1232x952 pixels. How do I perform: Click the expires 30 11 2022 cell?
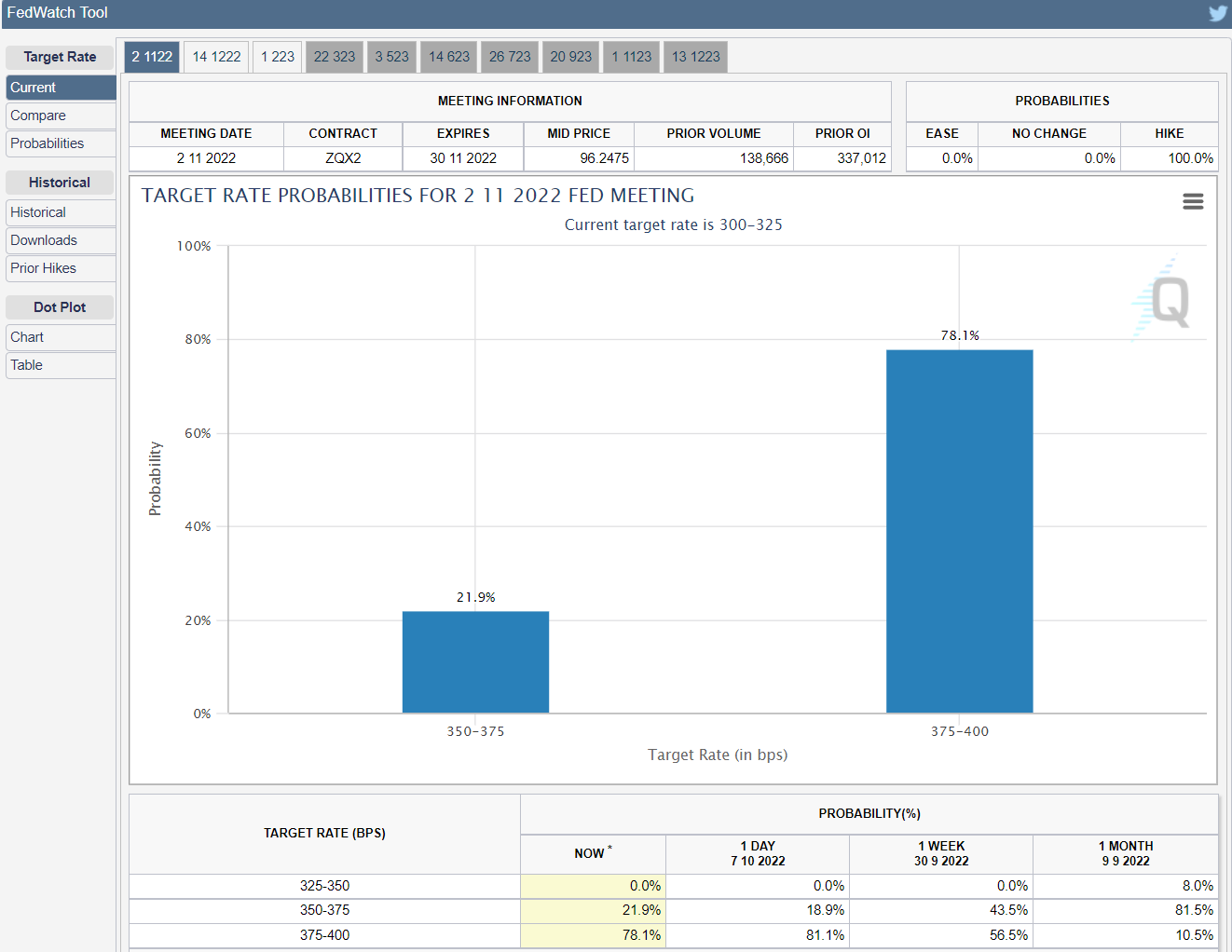[x=463, y=158]
